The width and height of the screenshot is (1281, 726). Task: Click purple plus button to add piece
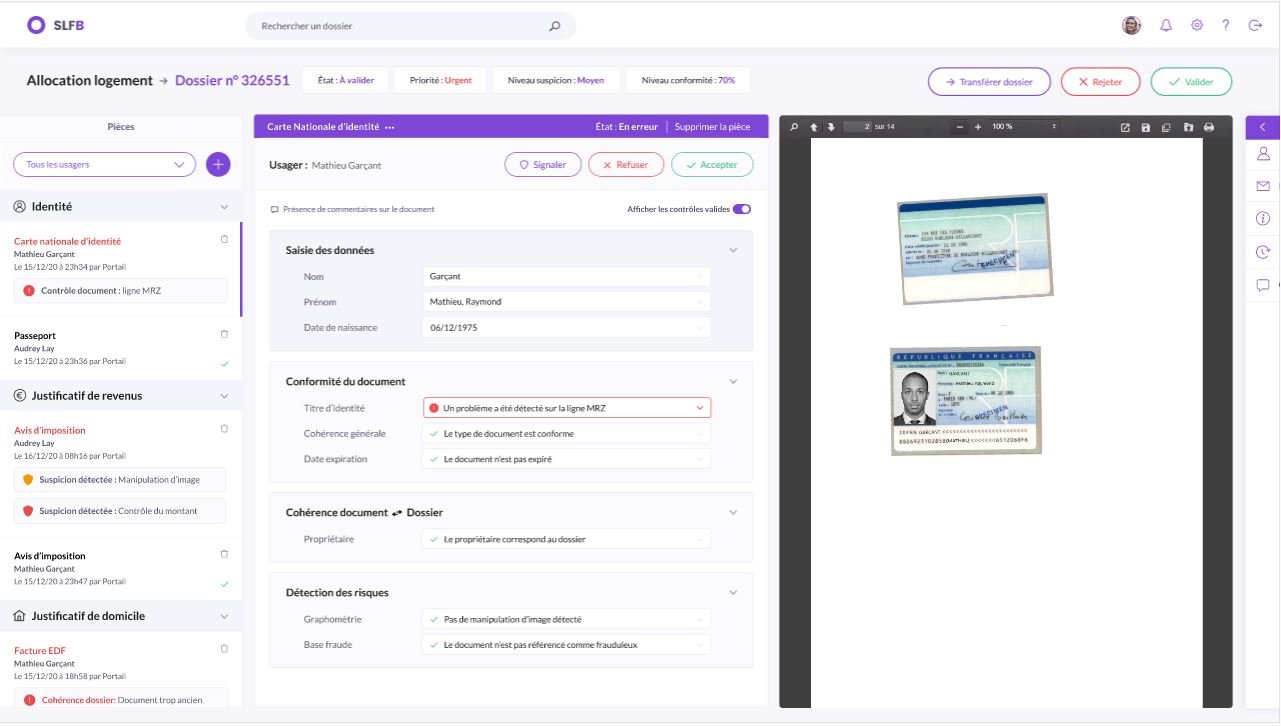pos(218,164)
